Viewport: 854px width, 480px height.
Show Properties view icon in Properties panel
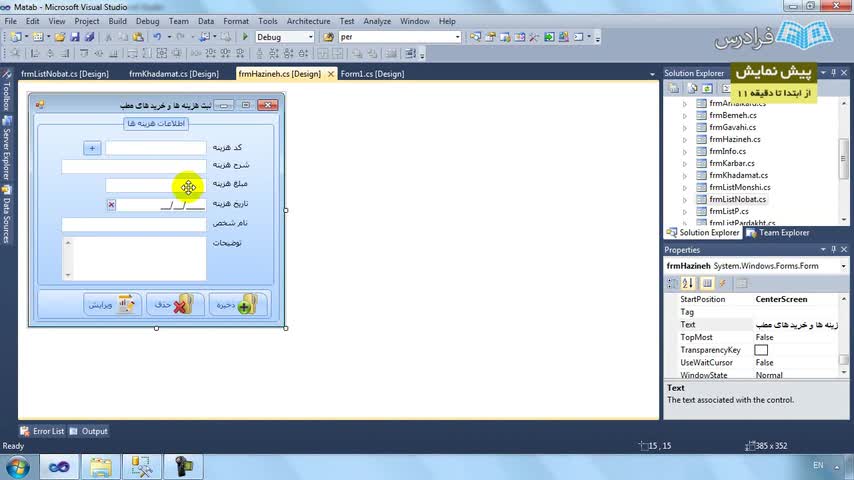point(707,283)
